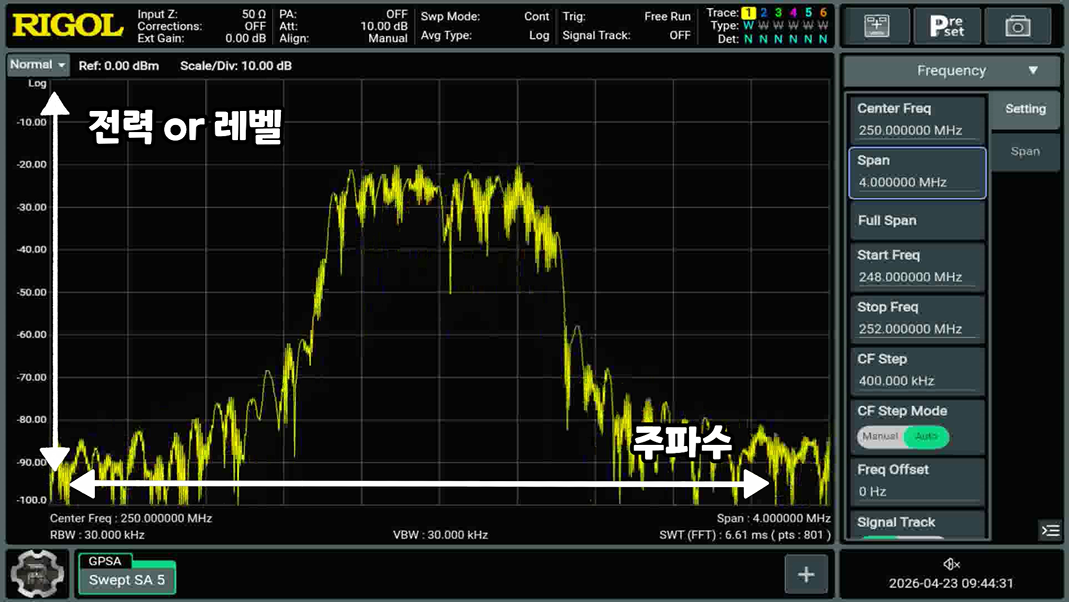Click the Full Span button
1069x602 pixels.
[917, 220]
